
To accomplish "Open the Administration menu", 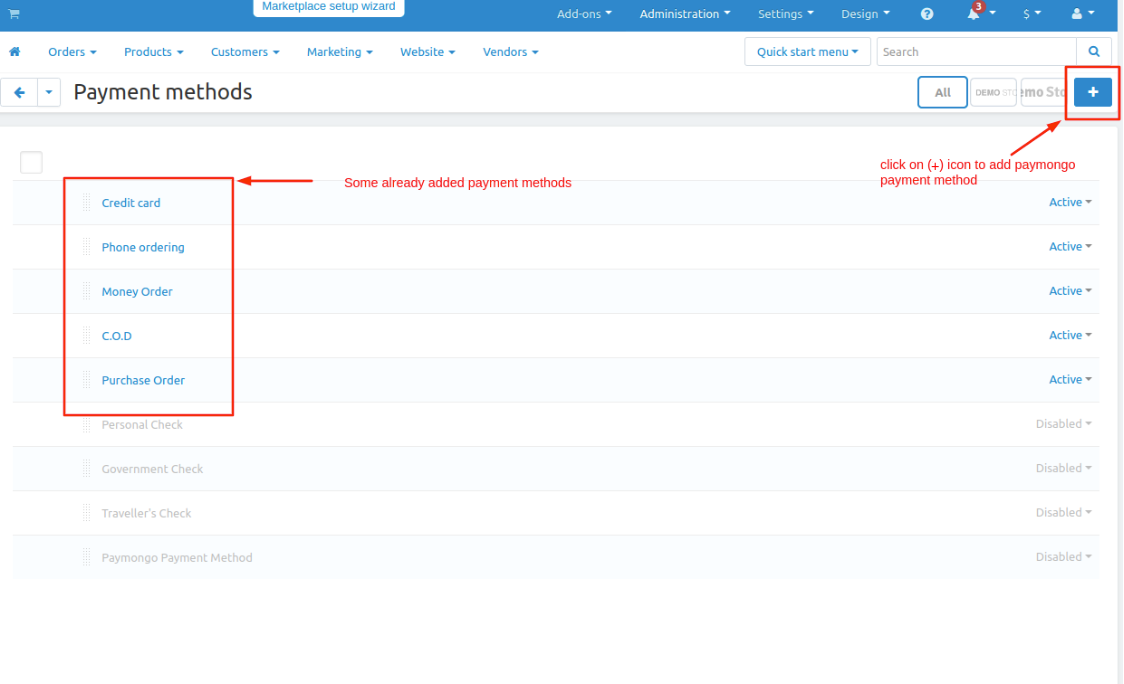I will (685, 14).
